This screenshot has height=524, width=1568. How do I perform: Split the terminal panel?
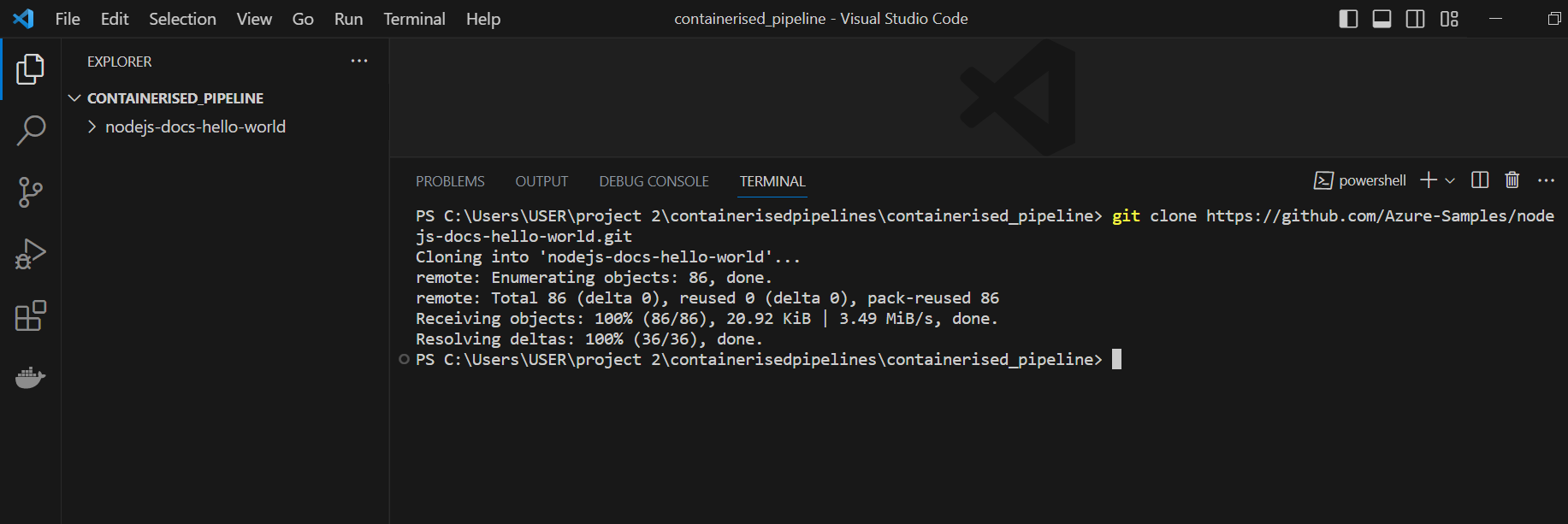[1480, 180]
